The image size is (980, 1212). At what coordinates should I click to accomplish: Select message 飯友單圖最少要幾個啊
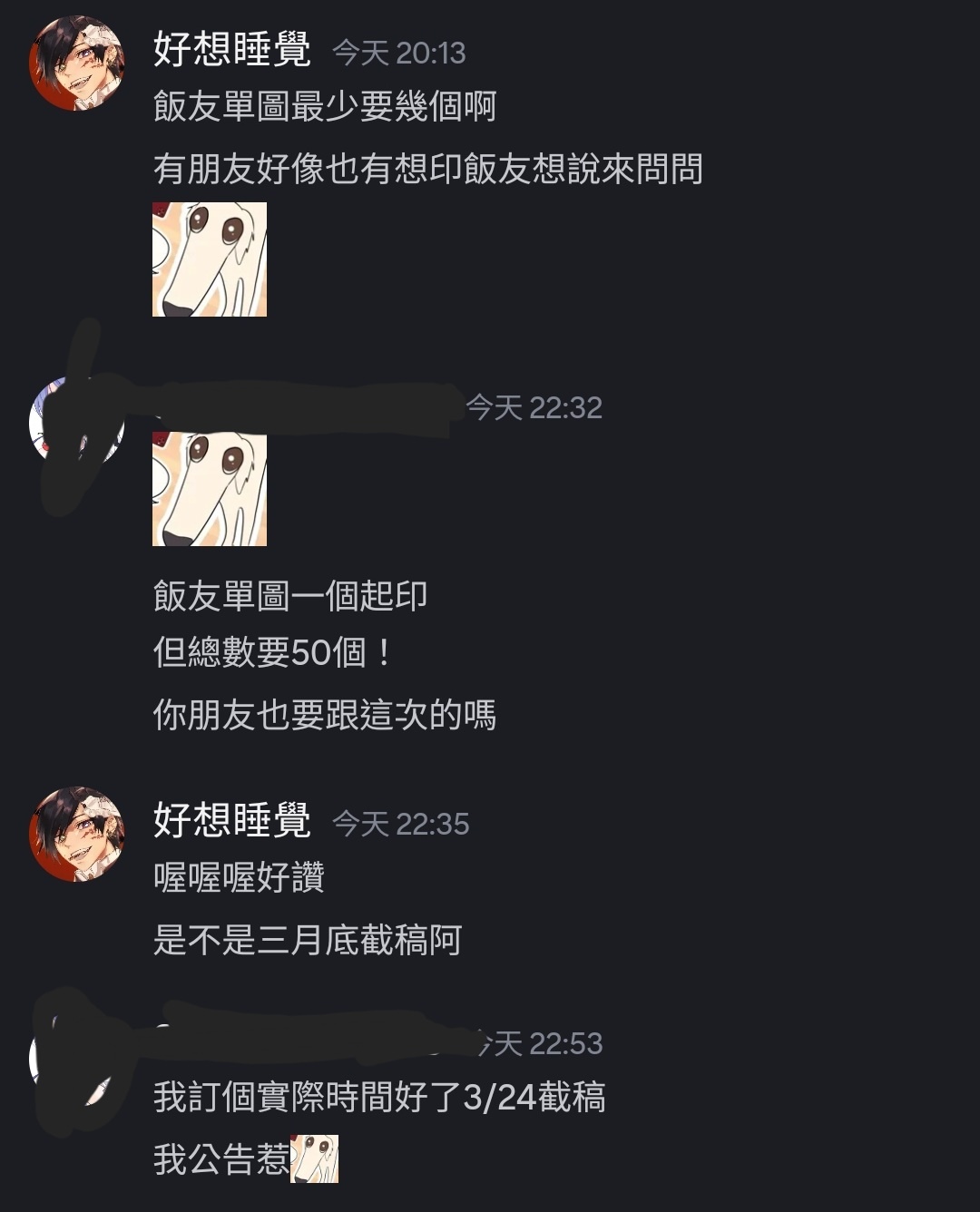(325, 106)
